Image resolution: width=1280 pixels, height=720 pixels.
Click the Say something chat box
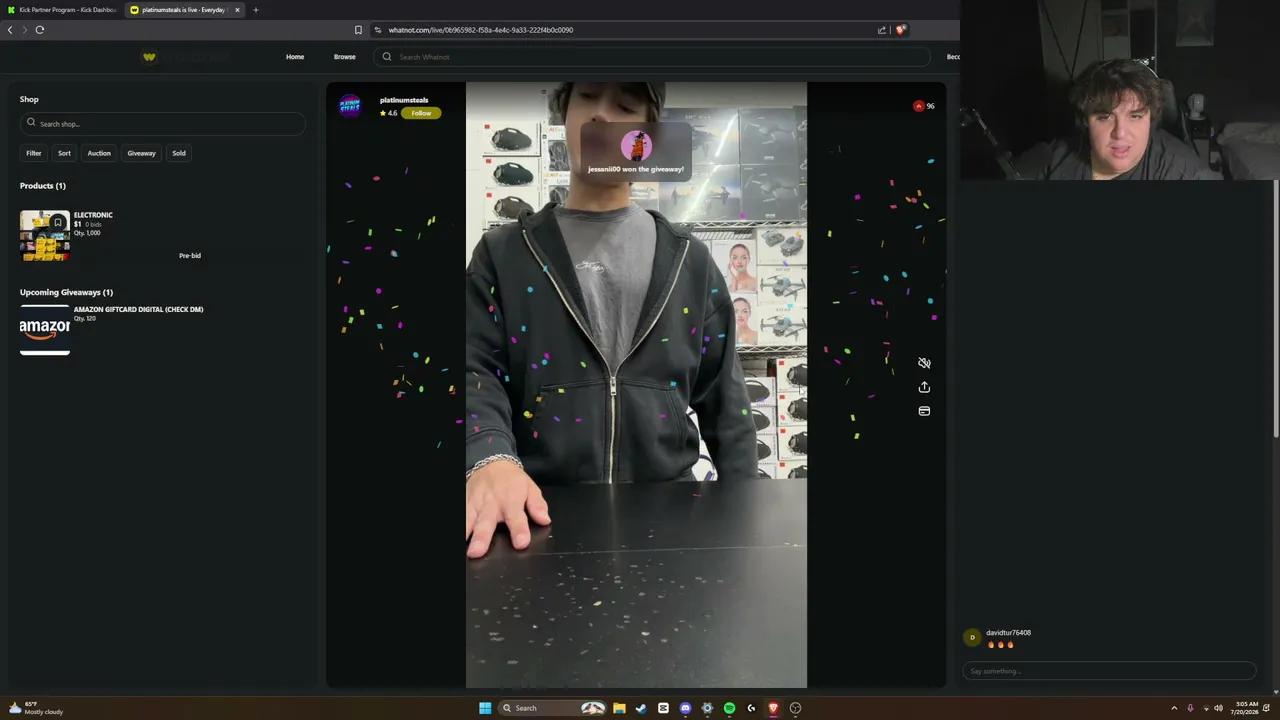[1109, 671]
